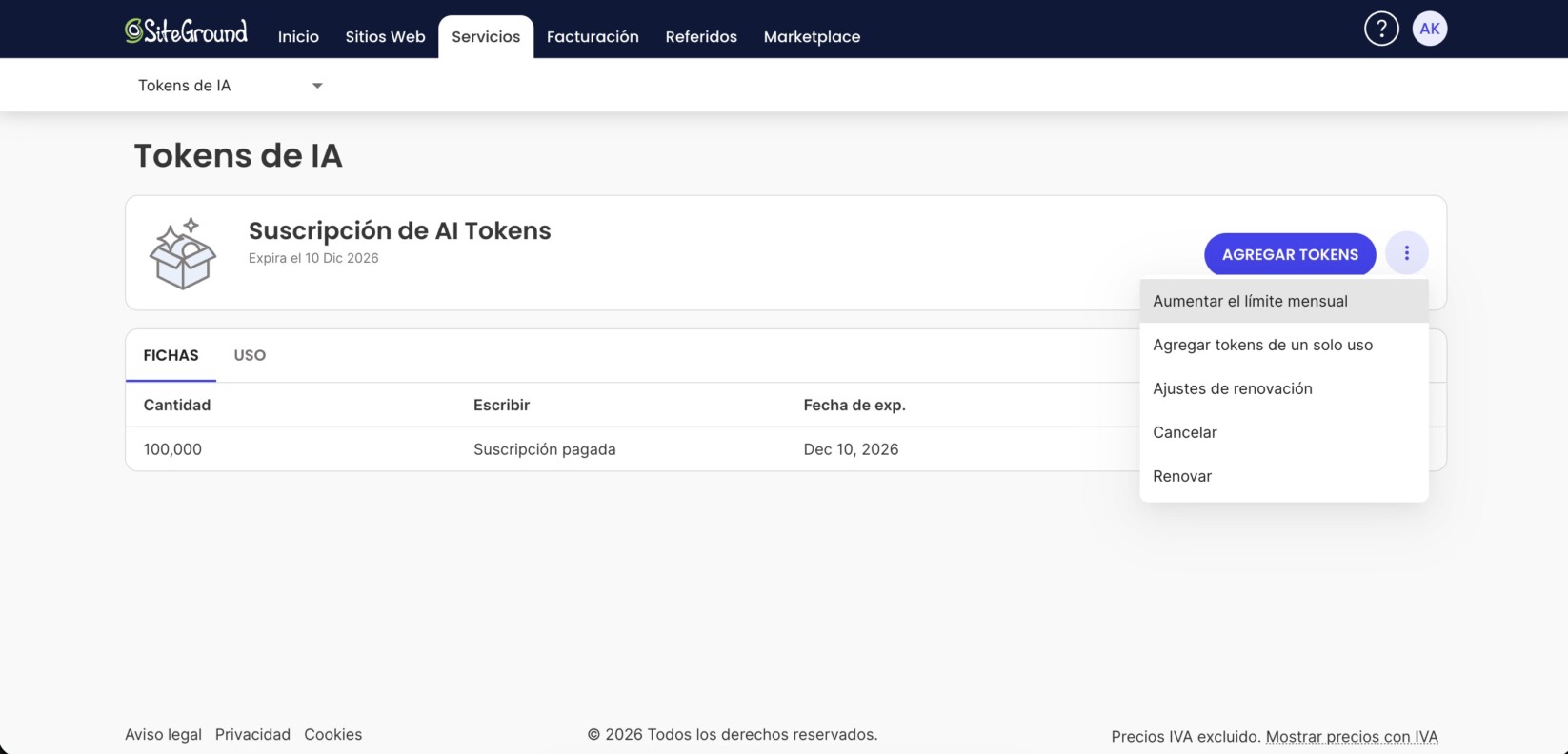Open the help question mark icon

point(1381,29)
